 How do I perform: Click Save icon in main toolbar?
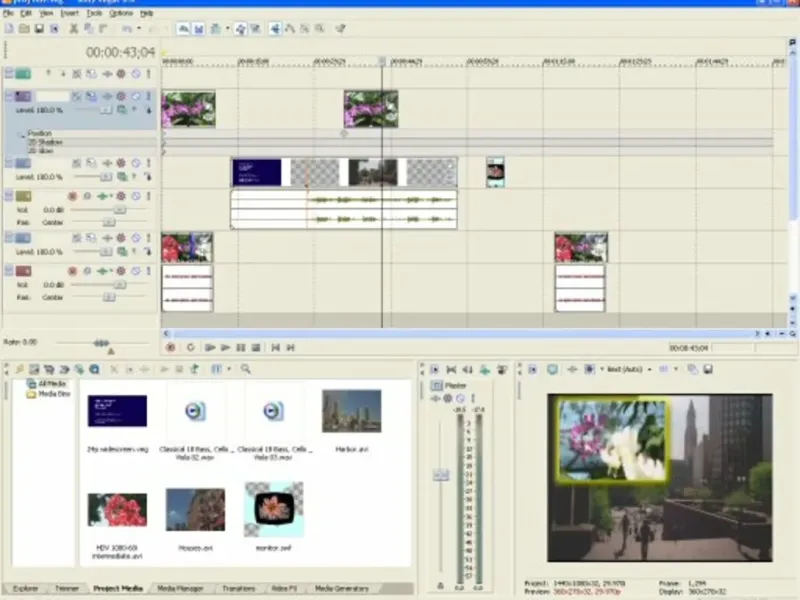39,29
